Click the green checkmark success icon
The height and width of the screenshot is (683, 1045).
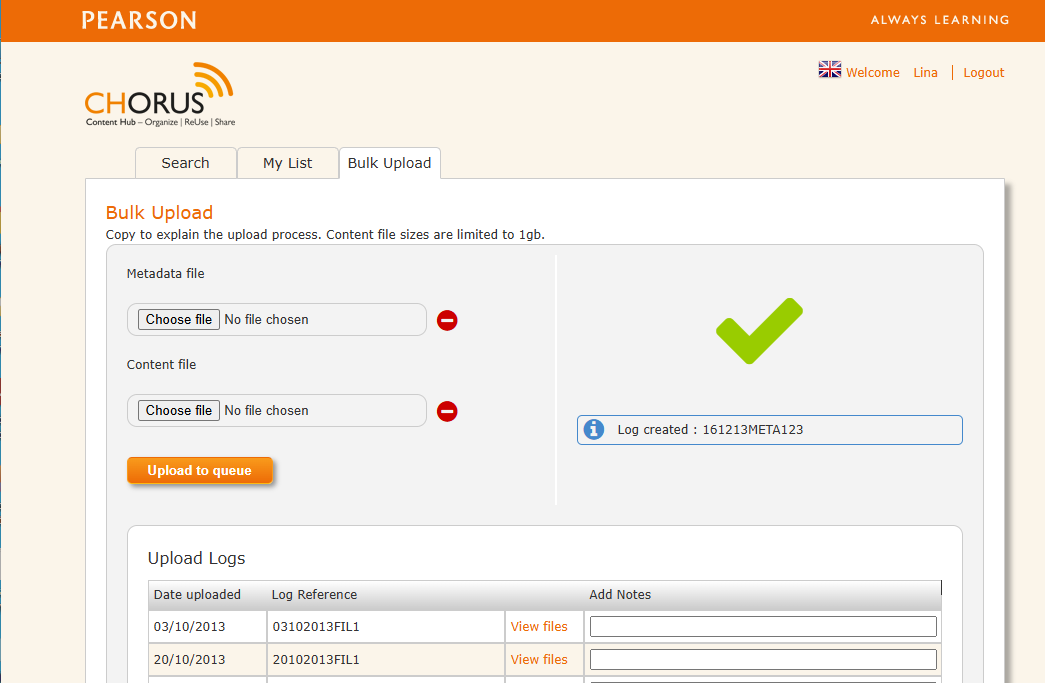[760, 331]
